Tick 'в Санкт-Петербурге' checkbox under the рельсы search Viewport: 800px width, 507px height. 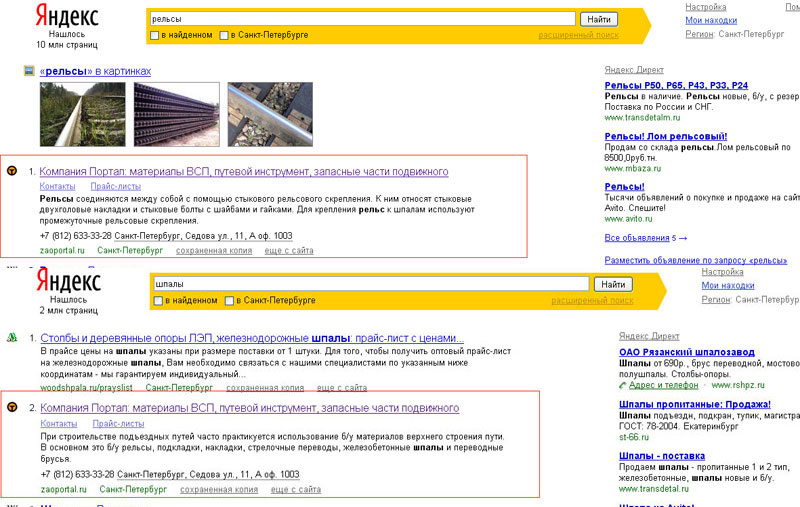click(x=224, y=35)
